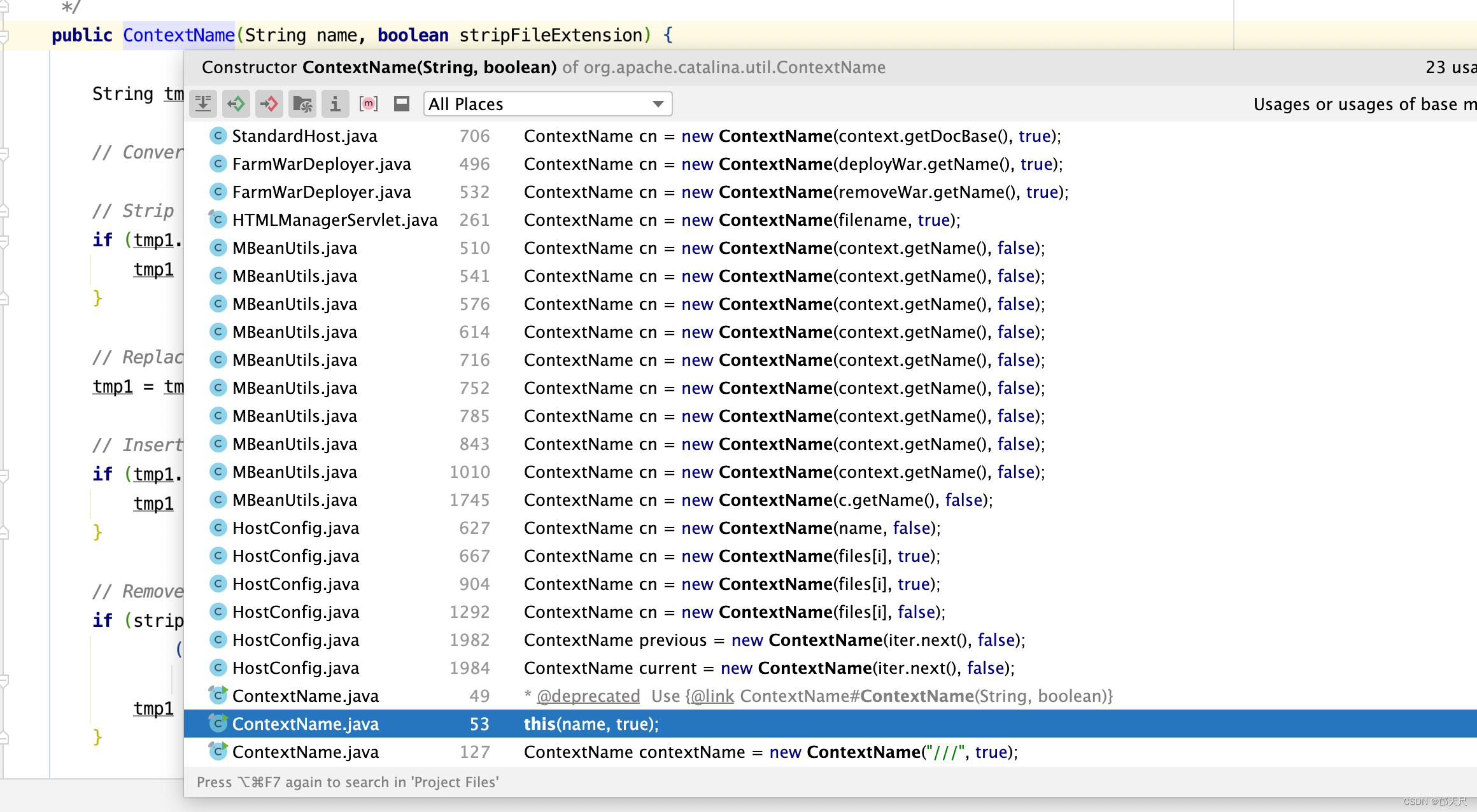Image resolution: width=1477 pixels, height=812 pixels.
Task: Select MBeanUtils.java file name at line 843
Action: point(295,444)
